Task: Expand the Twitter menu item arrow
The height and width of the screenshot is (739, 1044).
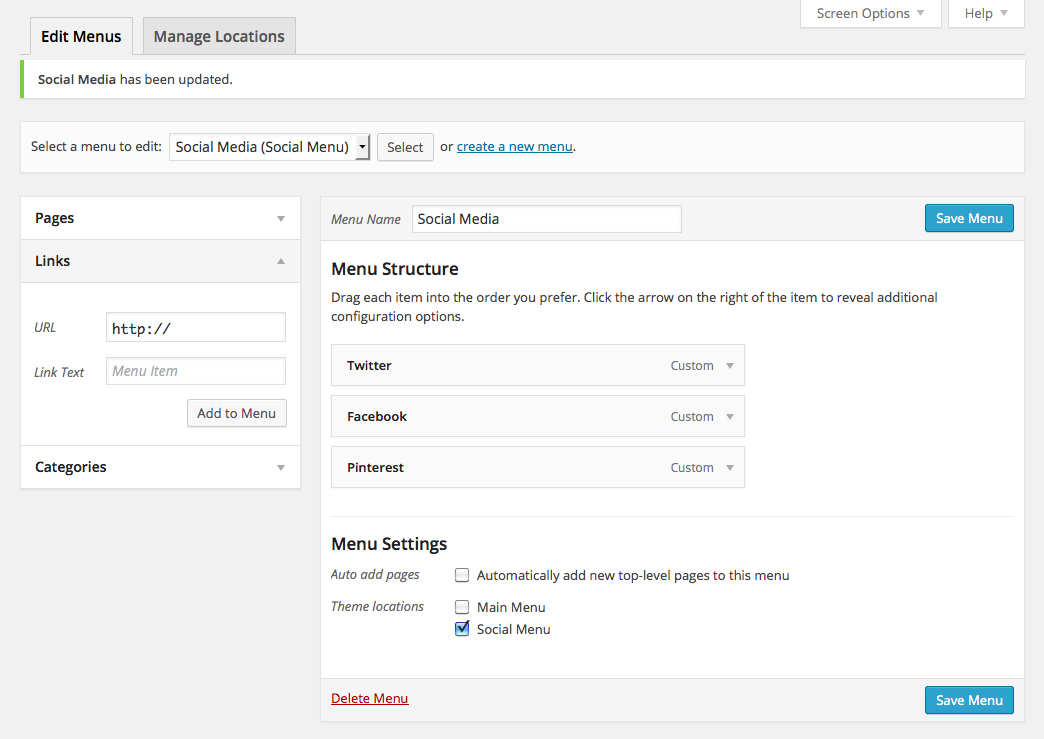Action: pos(730,366)
